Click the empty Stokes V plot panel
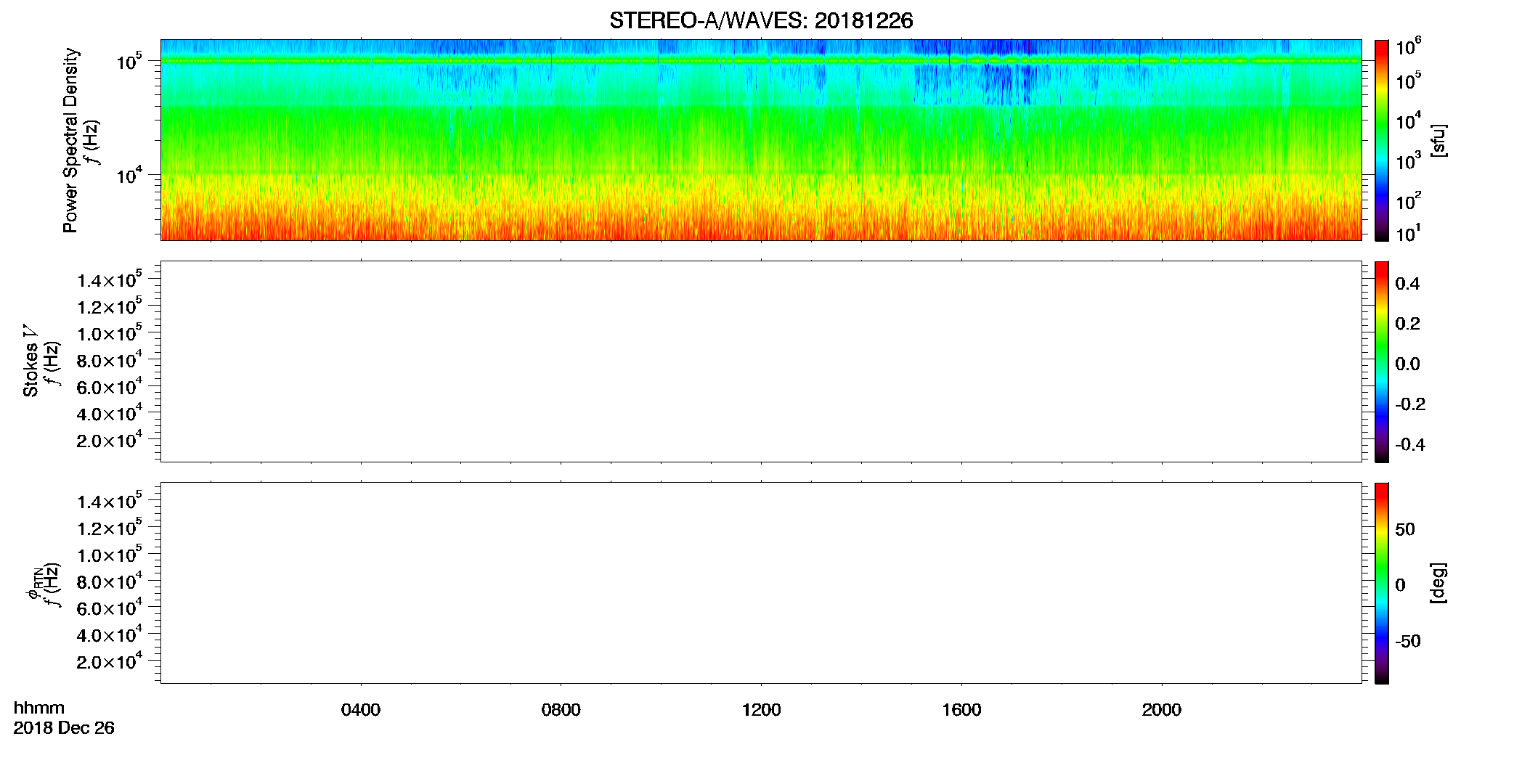Viewport: 1522px width, 784px height. pyautogui.click(x=761, y=362)
